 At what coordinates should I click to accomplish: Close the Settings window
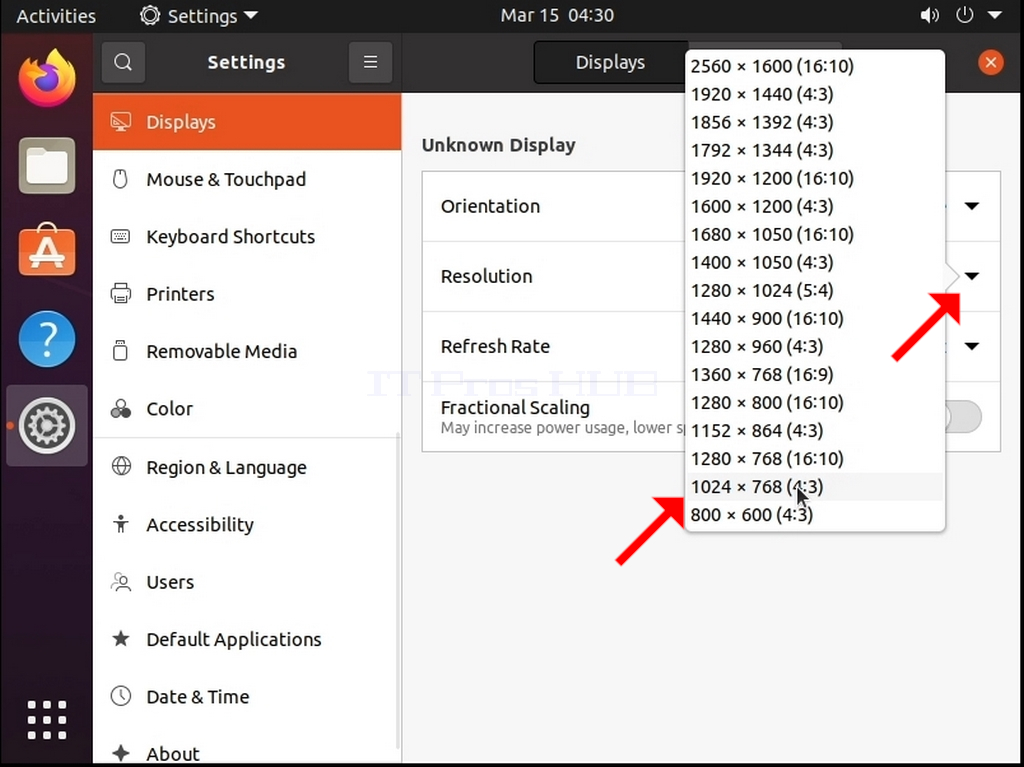(x=991, y=63)
